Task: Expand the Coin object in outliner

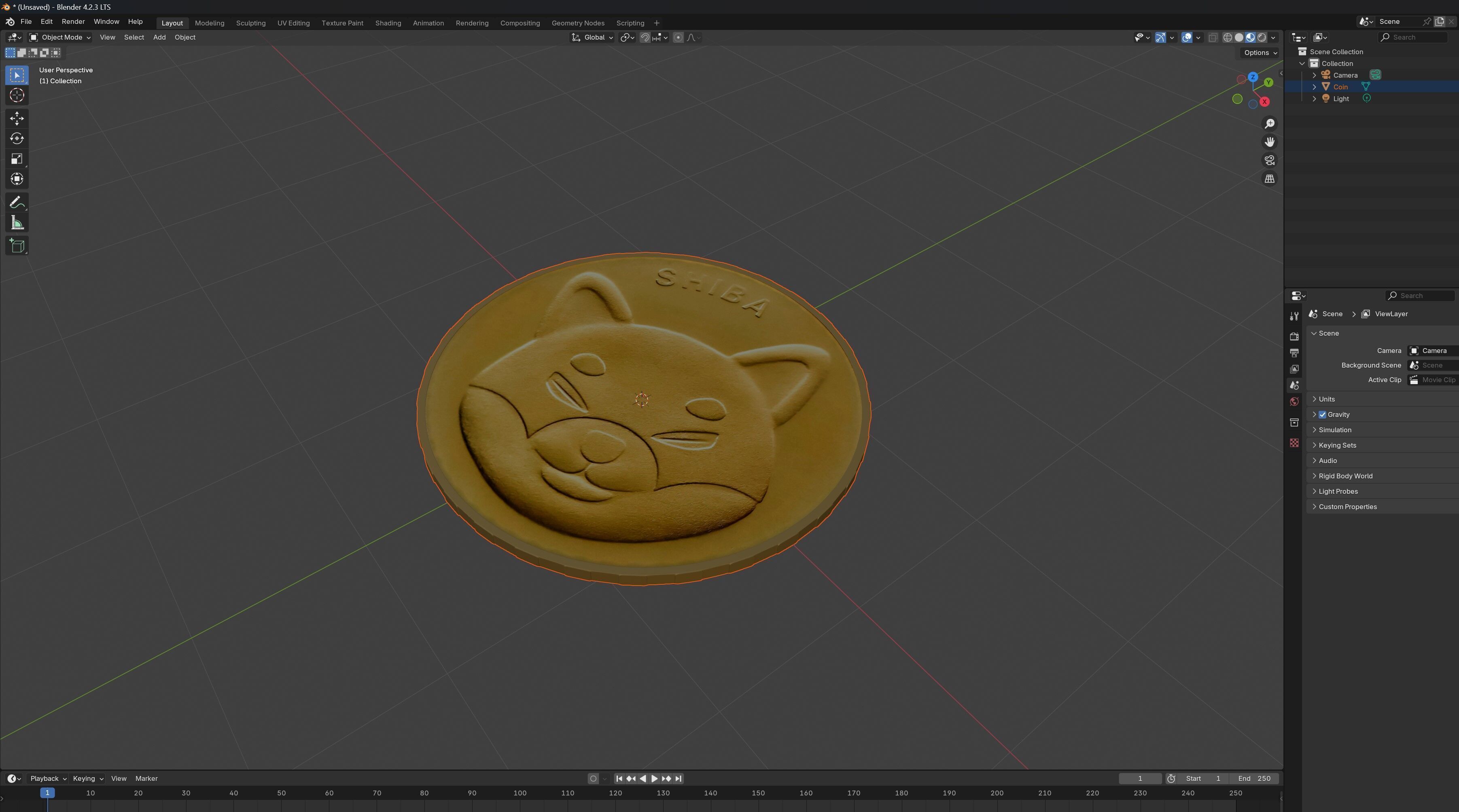Action: click(1315, 87)
